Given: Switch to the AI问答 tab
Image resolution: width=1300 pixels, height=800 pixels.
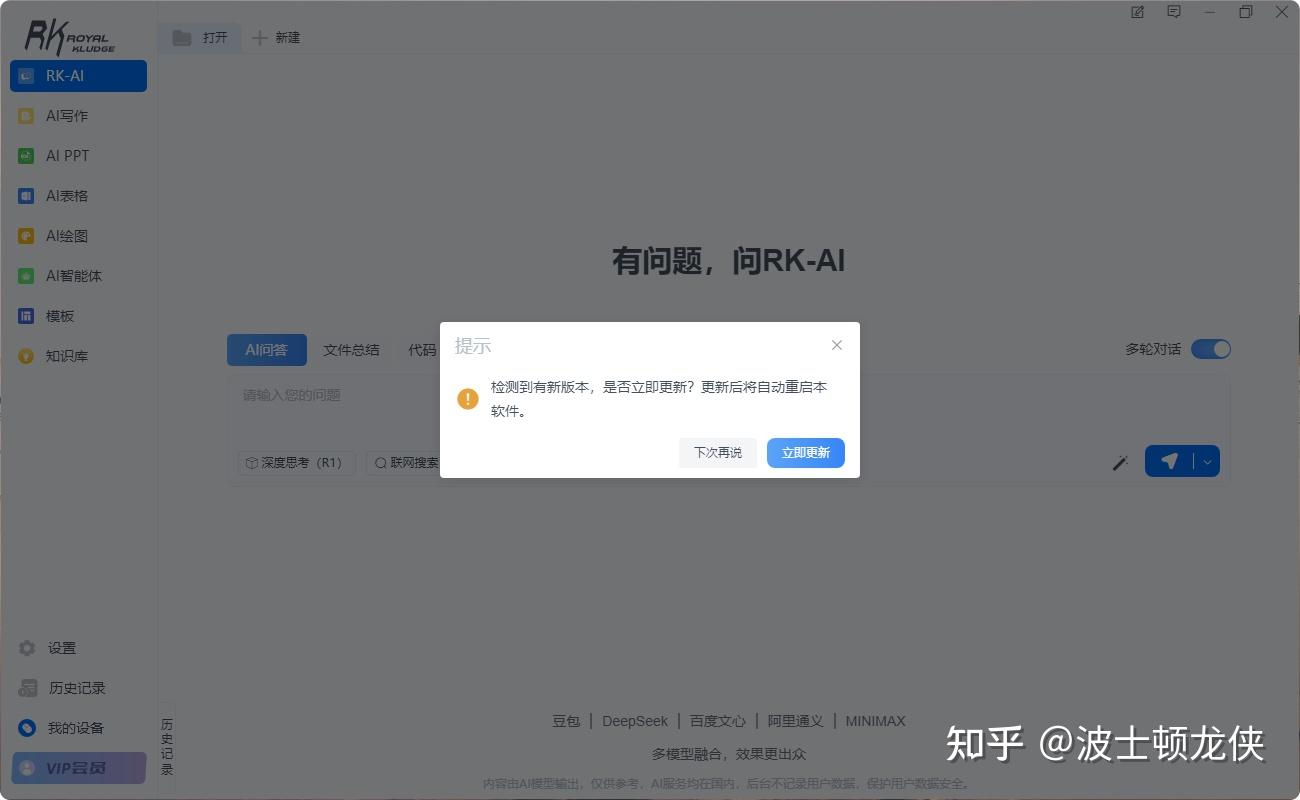Looking at the screenshot, I should (x=266, y=350).
